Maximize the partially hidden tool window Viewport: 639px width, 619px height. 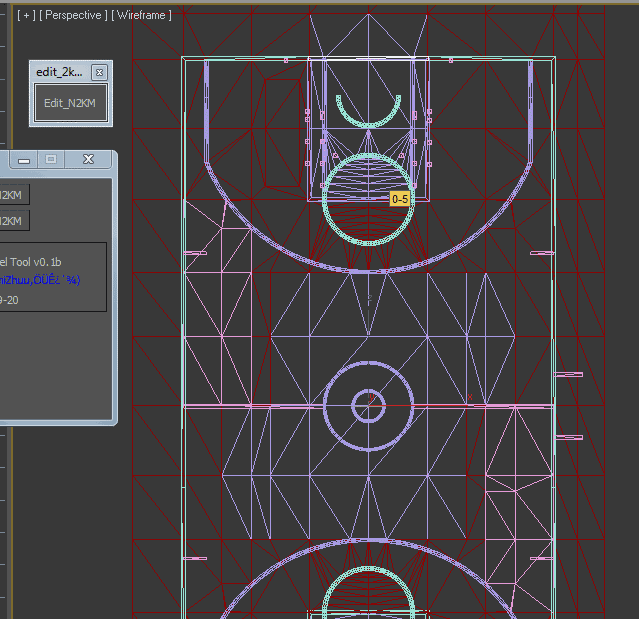pyautogui.click(x=51, y=159)
